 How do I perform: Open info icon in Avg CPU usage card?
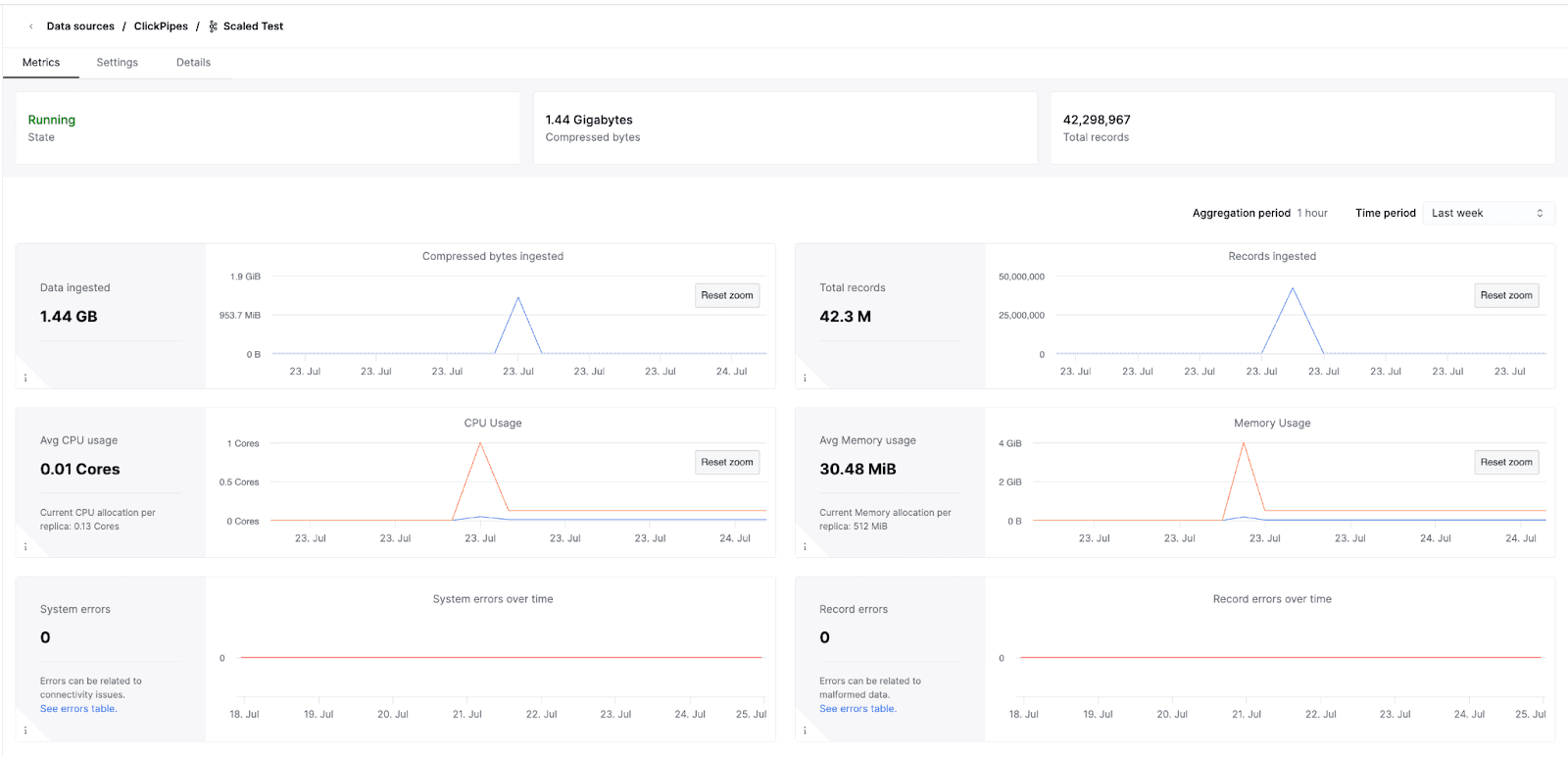click(x=25, y=546)
